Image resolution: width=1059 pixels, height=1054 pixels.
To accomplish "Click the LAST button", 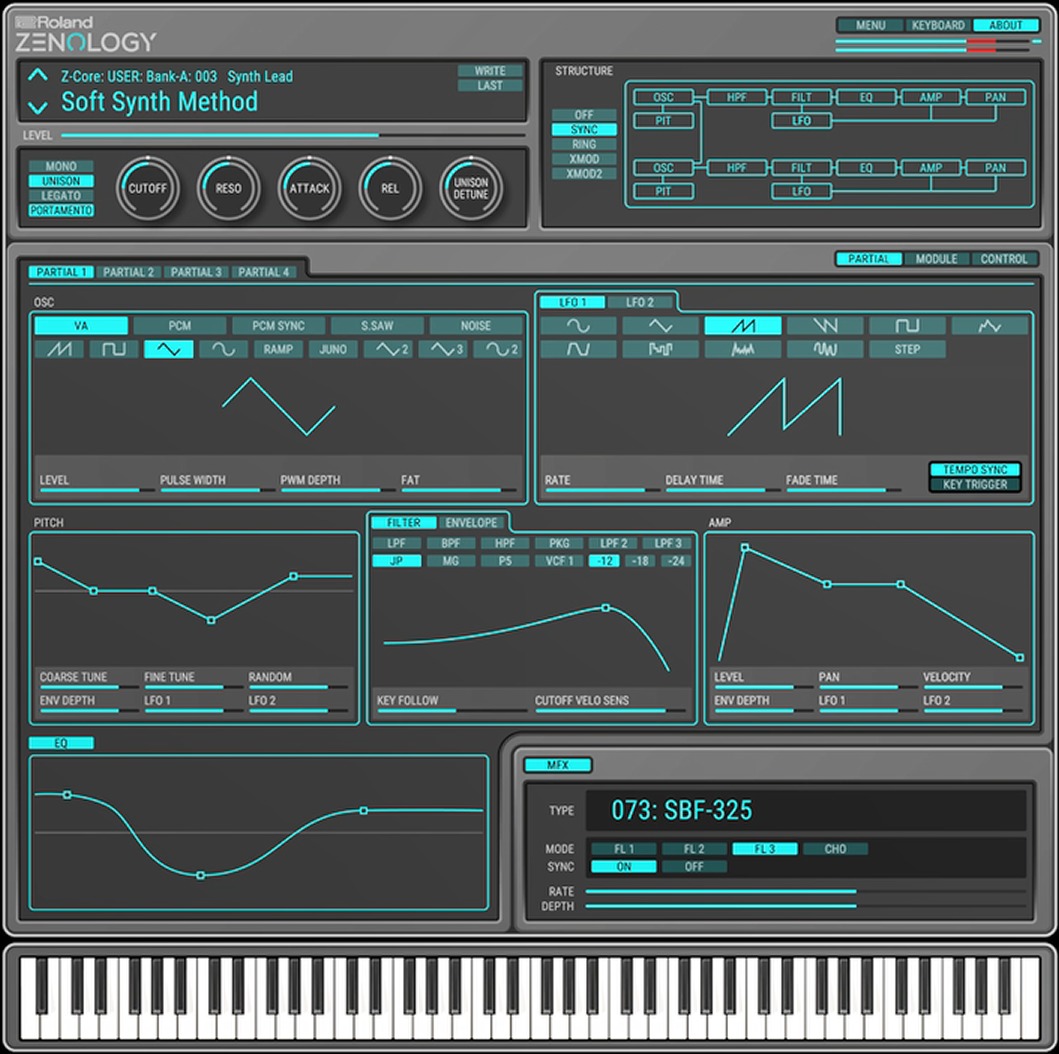I will point(490,86).
